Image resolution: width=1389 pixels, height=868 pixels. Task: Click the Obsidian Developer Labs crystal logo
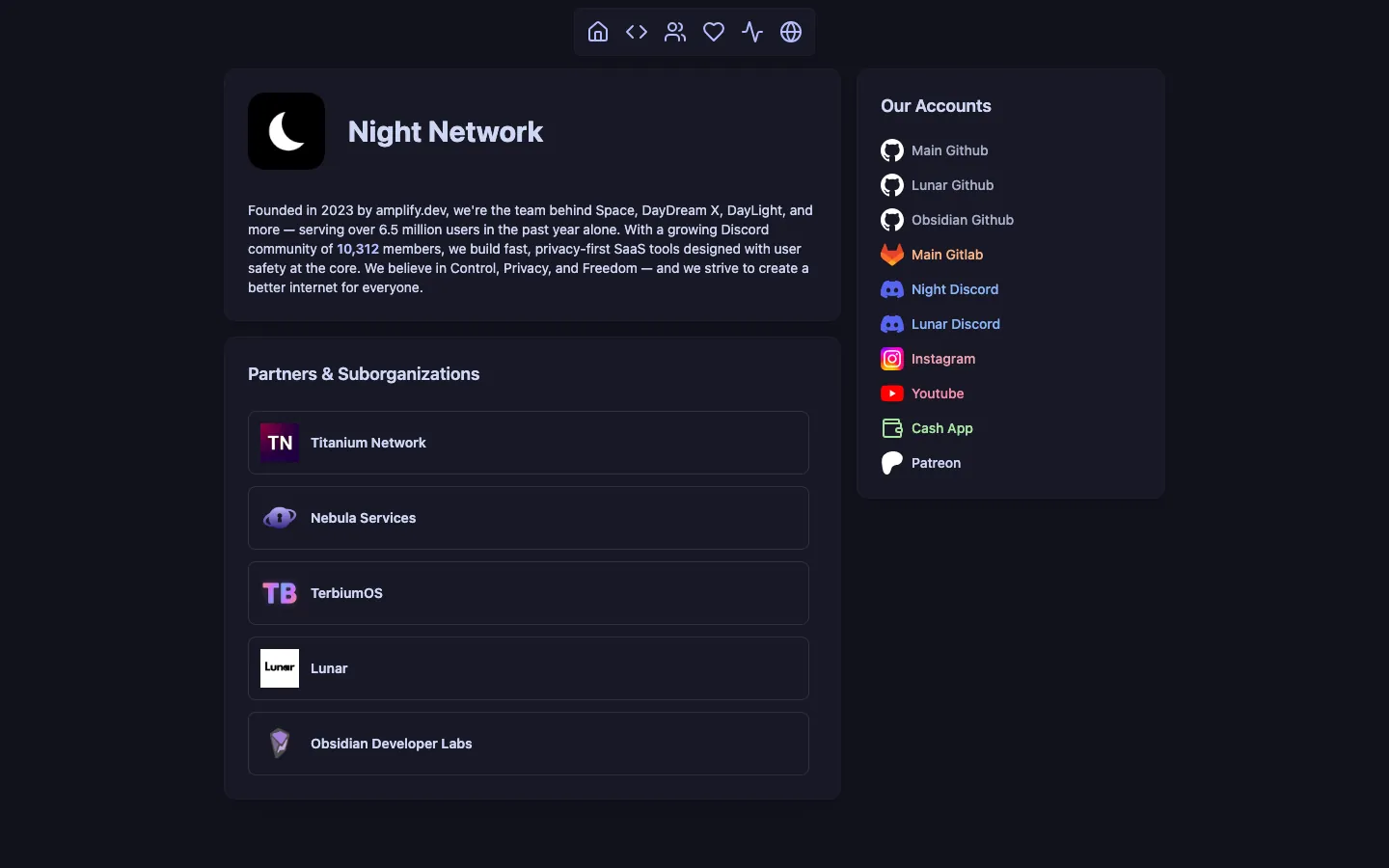pos(280,744)
